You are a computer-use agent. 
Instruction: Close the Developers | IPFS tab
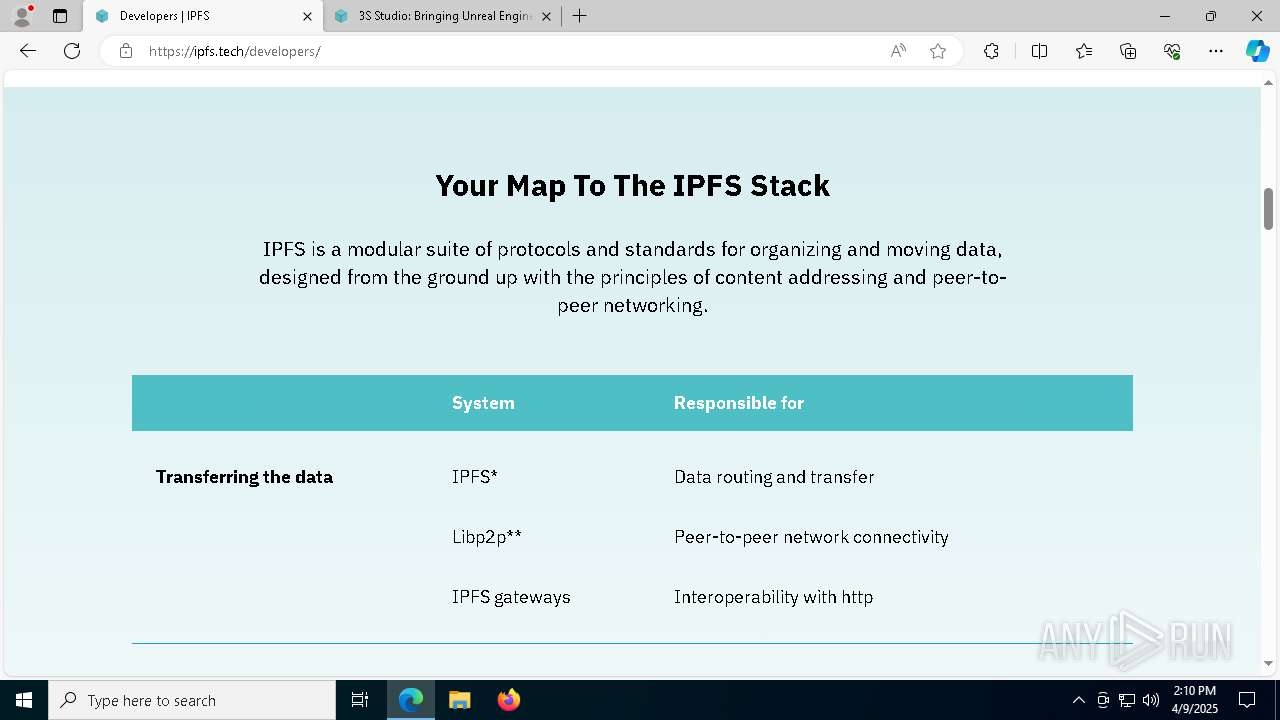(307, 16)
